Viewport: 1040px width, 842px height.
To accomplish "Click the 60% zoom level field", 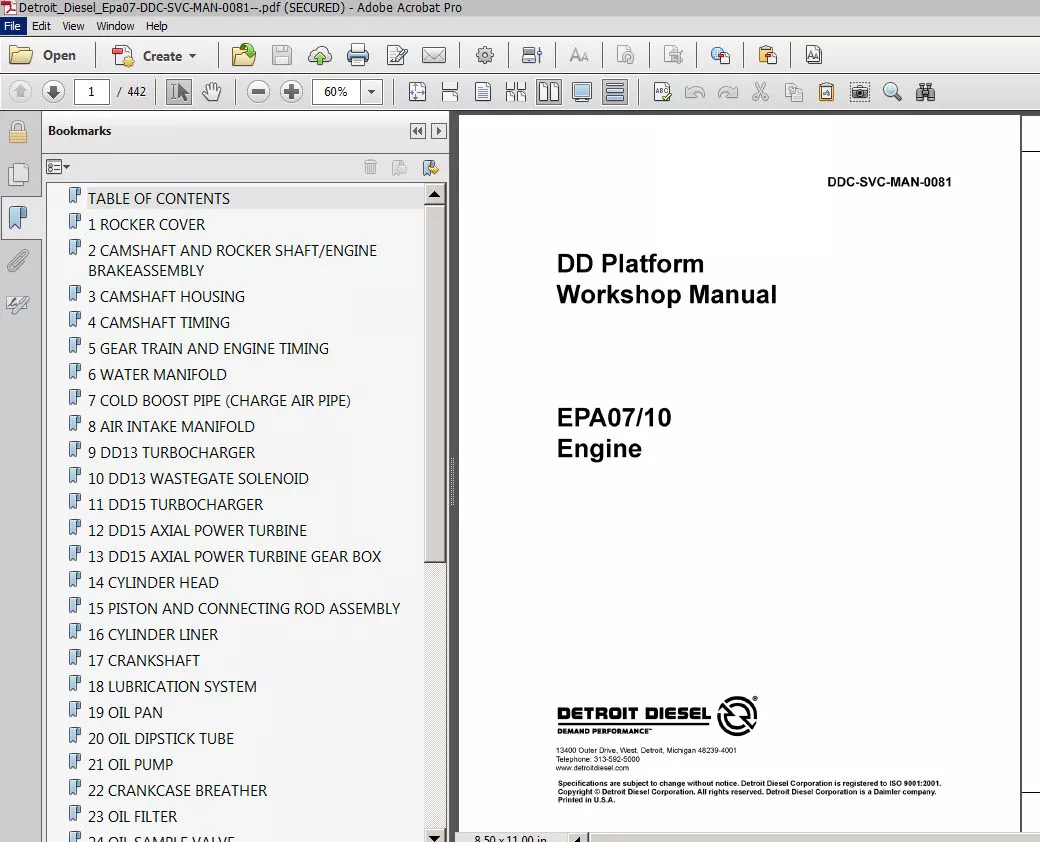I will point(336,92).
